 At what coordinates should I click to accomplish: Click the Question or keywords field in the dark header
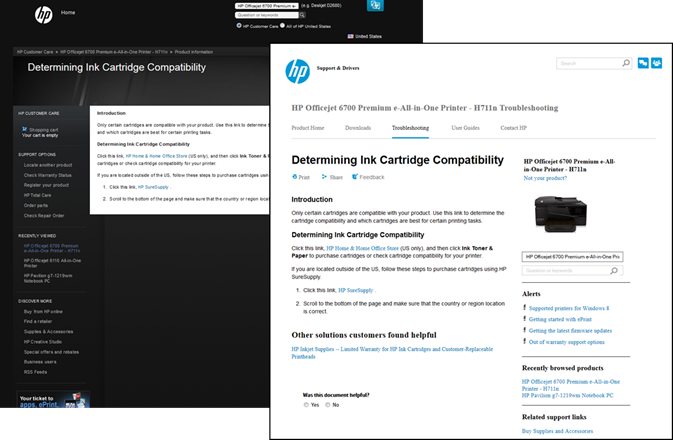click(267, 15)
